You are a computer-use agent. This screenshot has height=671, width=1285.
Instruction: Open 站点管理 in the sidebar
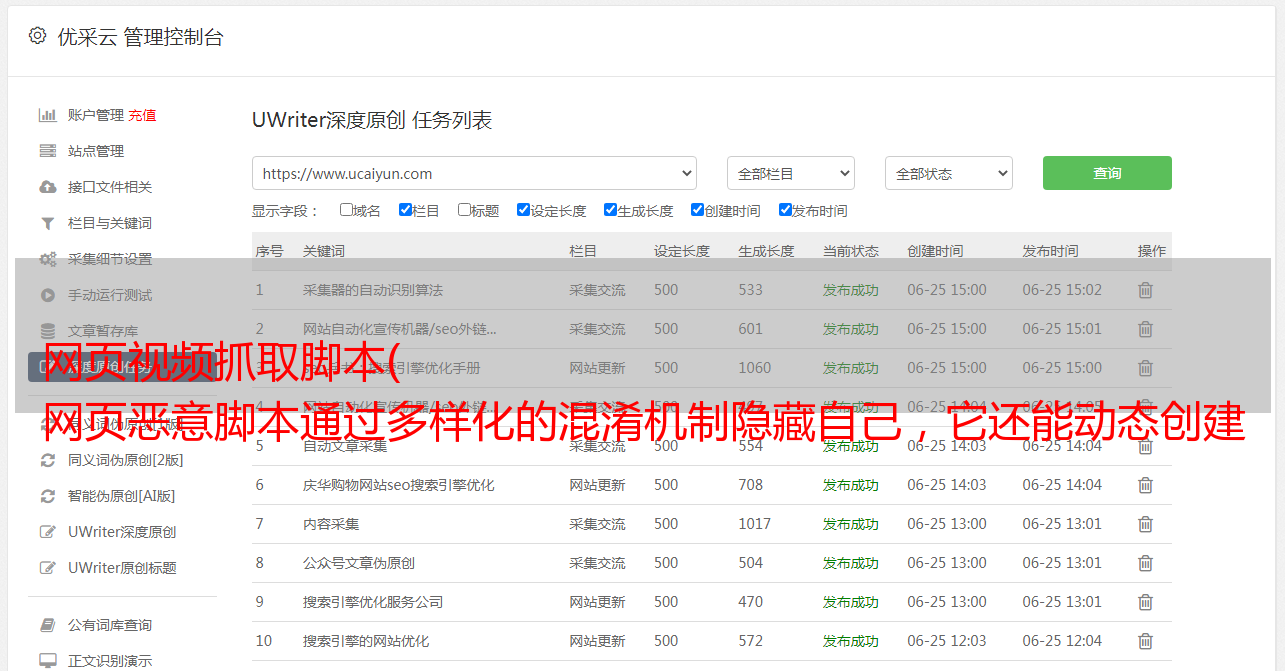point(96,151)
